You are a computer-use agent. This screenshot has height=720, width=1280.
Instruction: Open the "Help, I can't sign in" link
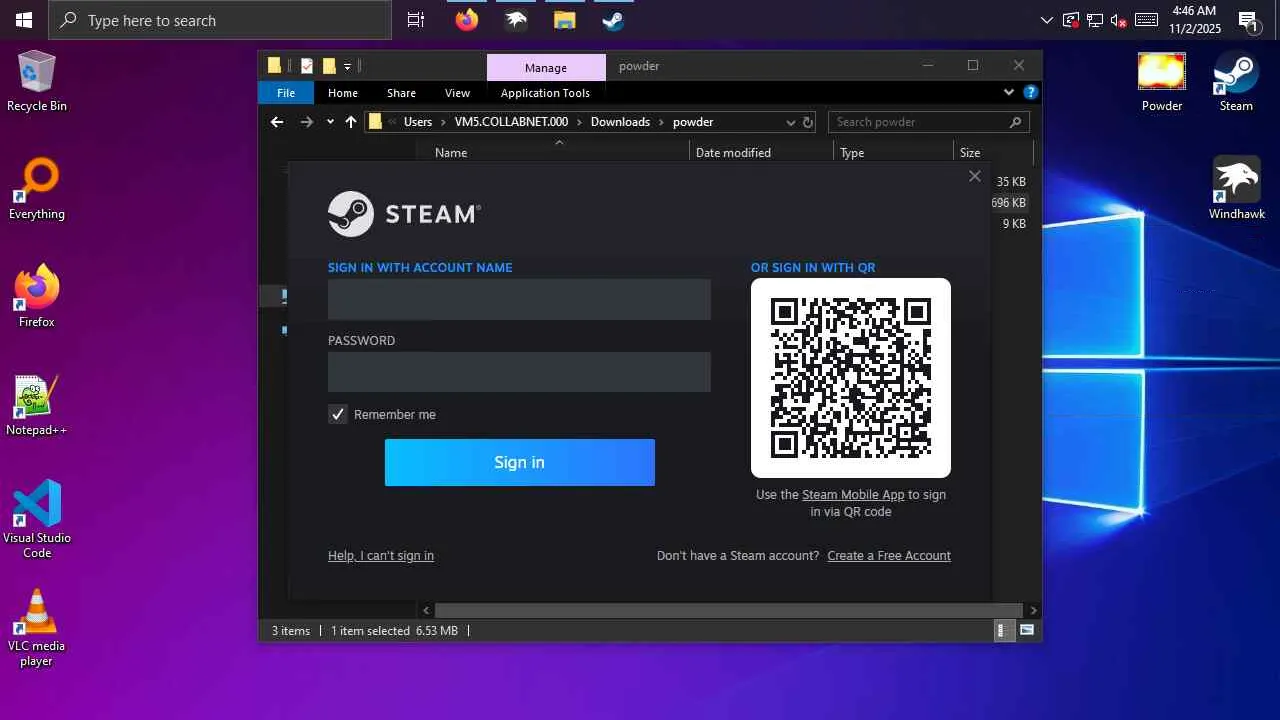[381, 556]
